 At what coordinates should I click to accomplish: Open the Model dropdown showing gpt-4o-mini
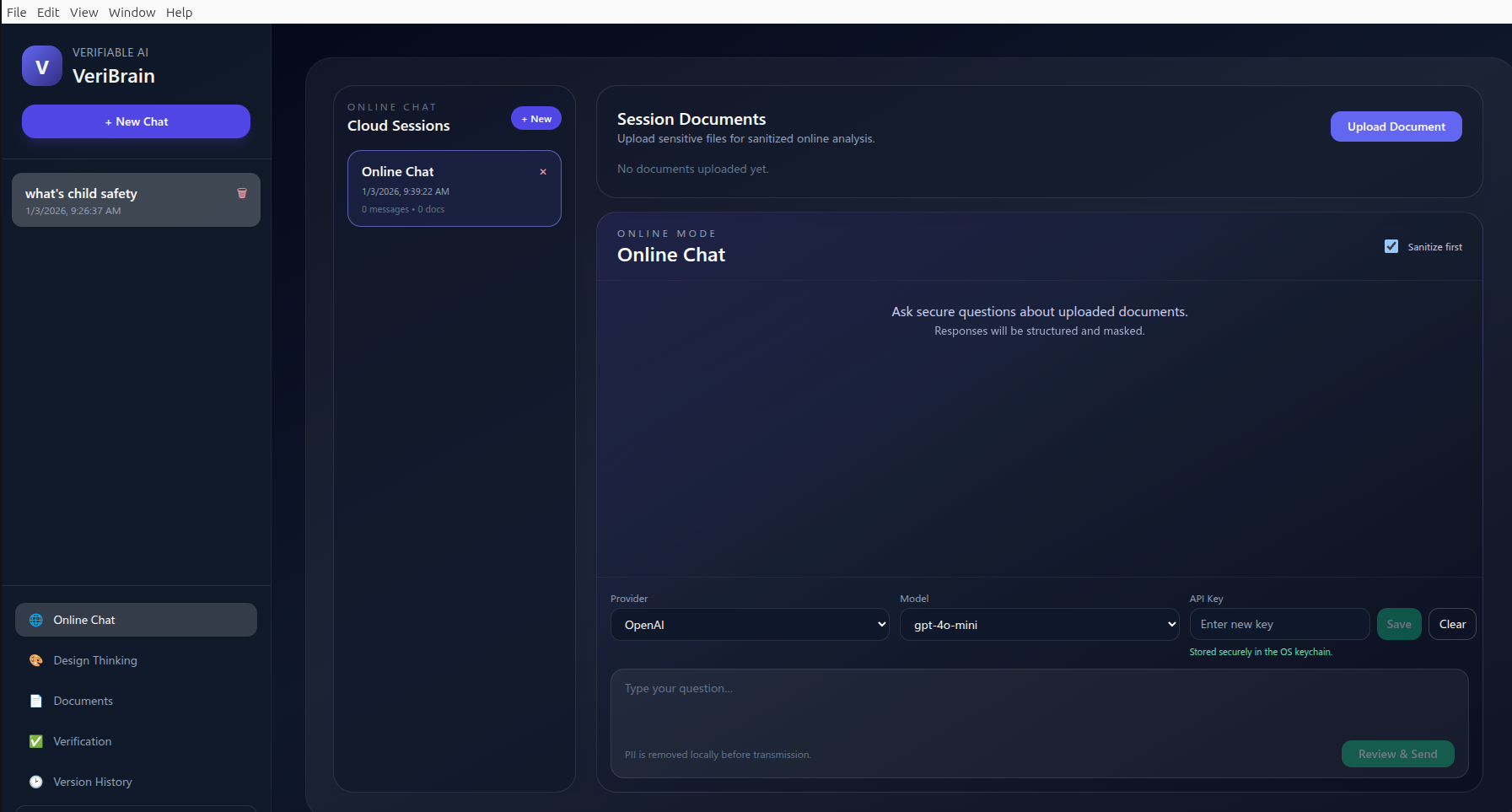click(x=1040, y=624)
